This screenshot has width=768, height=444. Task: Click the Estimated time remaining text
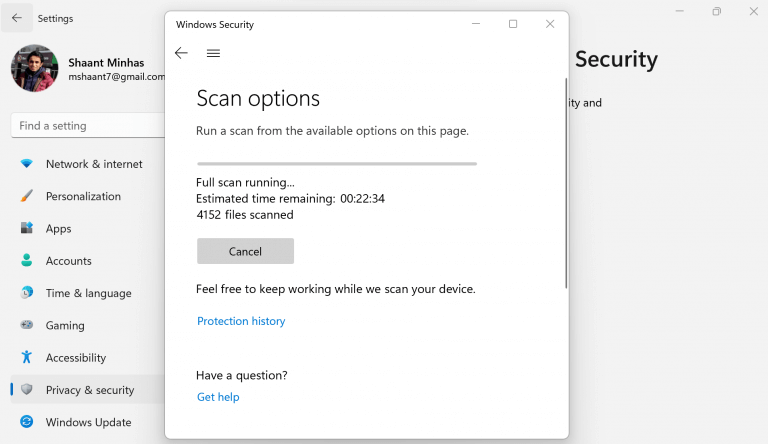pyautogui.click(x=290, y=198)
